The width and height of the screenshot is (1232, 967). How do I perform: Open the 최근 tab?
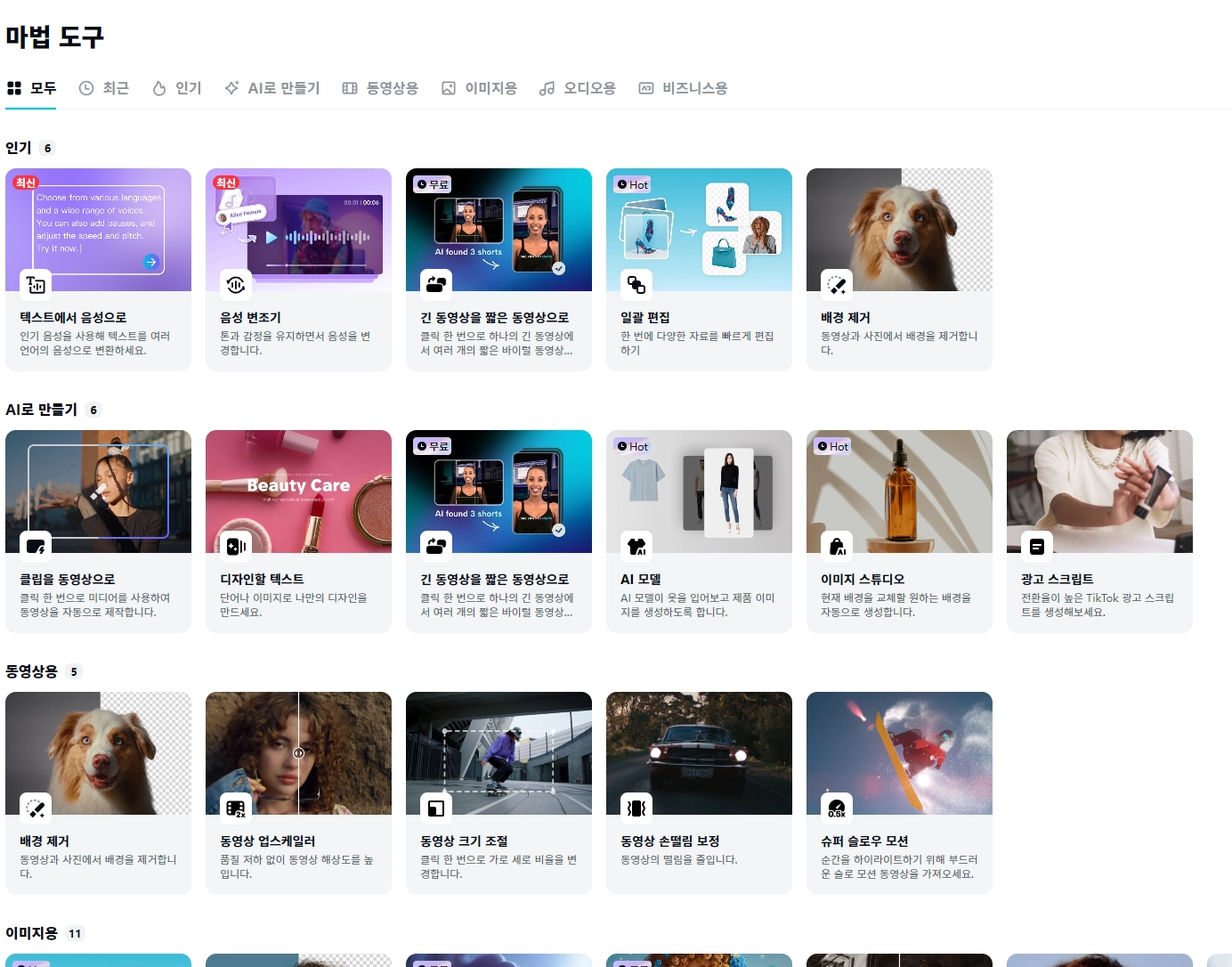(x=104, y=88)
